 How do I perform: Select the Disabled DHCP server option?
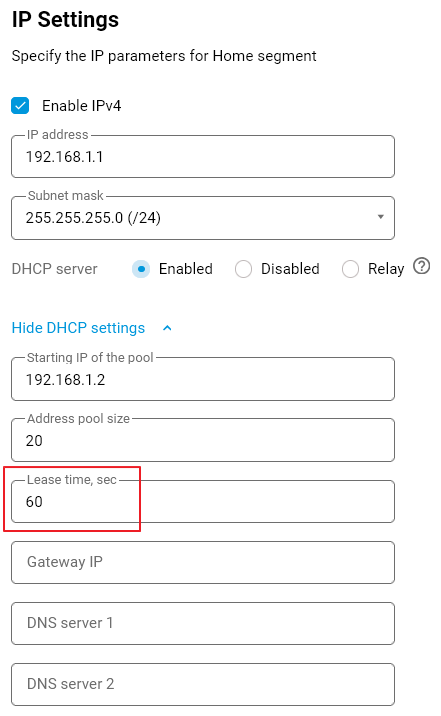tap(243, 269)
